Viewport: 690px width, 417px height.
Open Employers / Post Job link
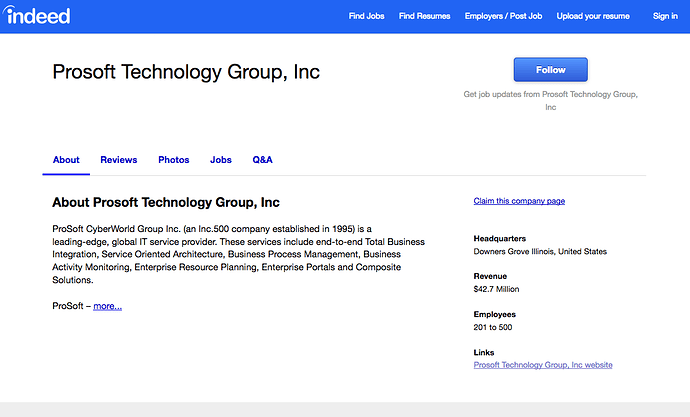[503, 16]
